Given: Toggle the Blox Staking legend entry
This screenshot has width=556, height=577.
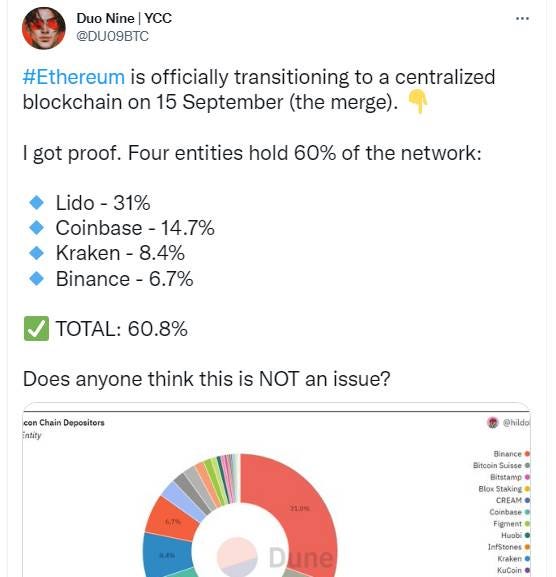Looking at the screenshot, I should 504,489.
